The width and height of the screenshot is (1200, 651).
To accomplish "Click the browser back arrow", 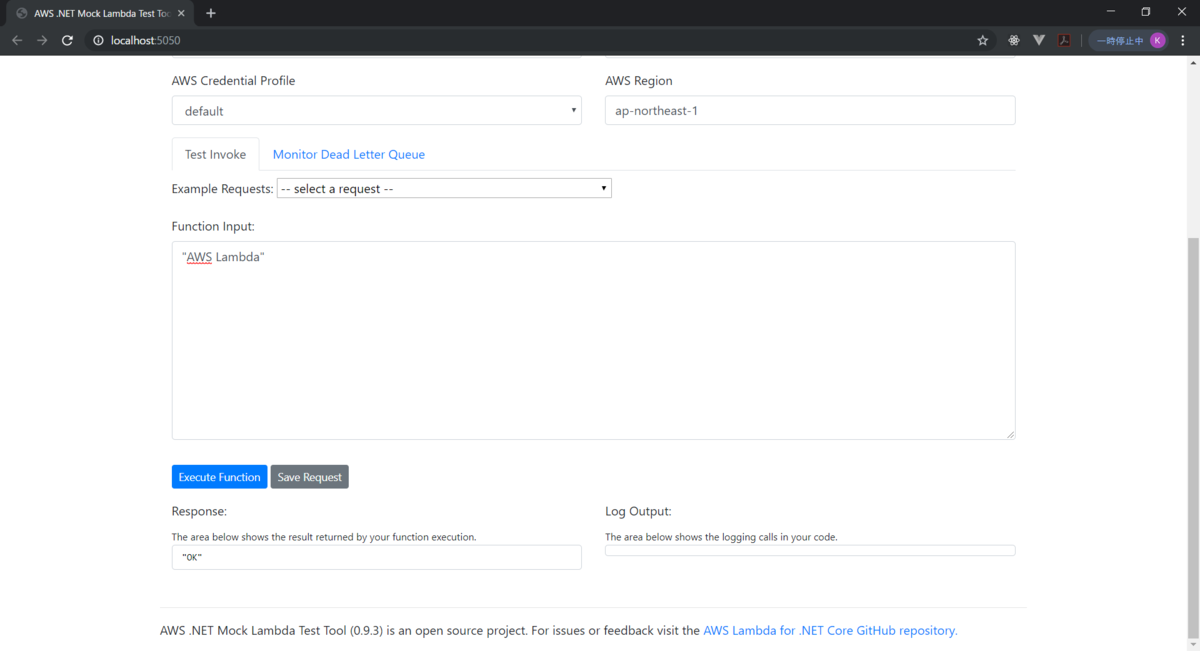I will (x=17, y=40).
